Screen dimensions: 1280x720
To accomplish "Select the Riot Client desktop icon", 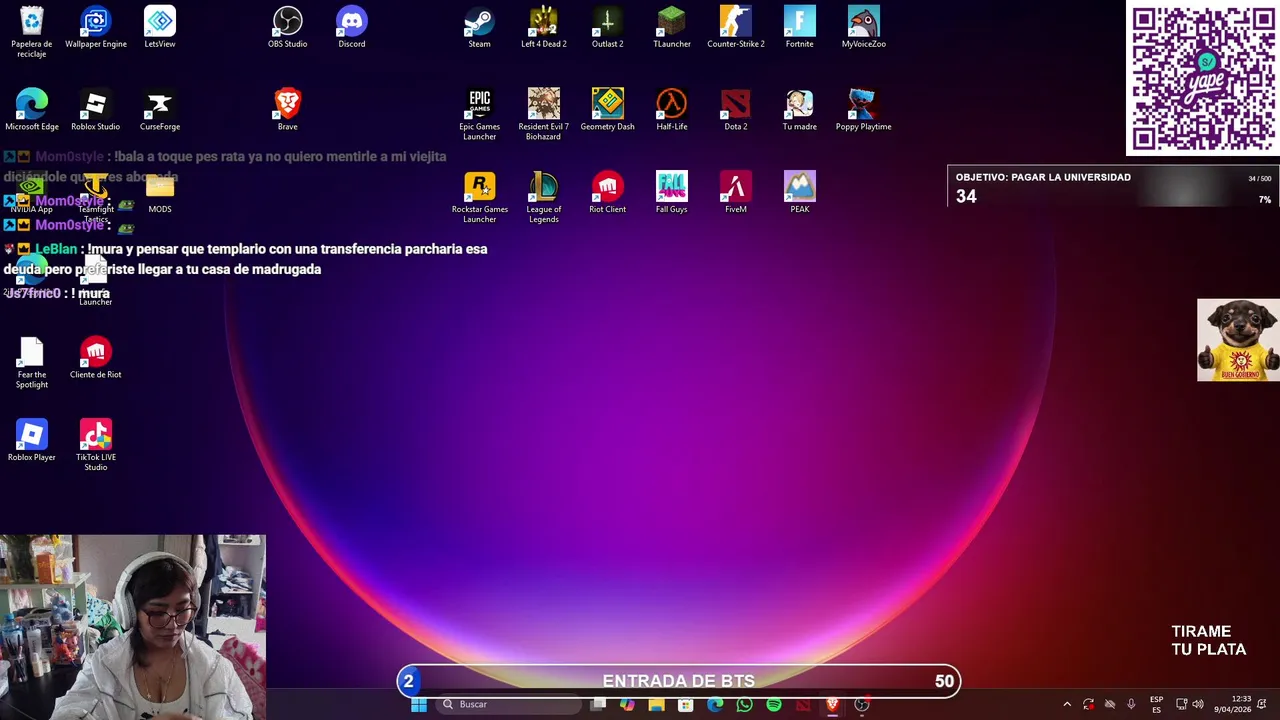I will point(608,193).
